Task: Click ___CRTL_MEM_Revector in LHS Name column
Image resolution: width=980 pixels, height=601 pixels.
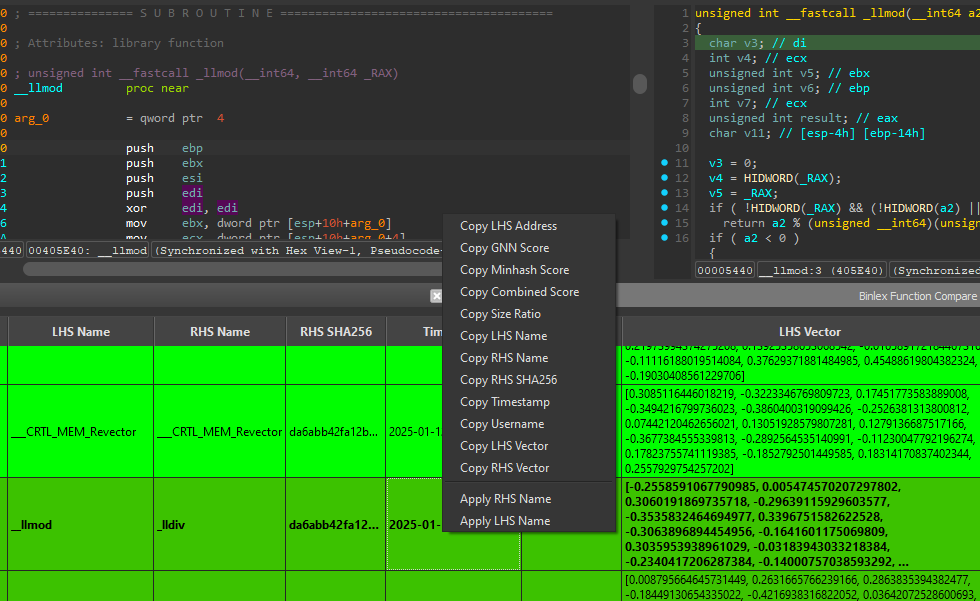Action: 81,432
